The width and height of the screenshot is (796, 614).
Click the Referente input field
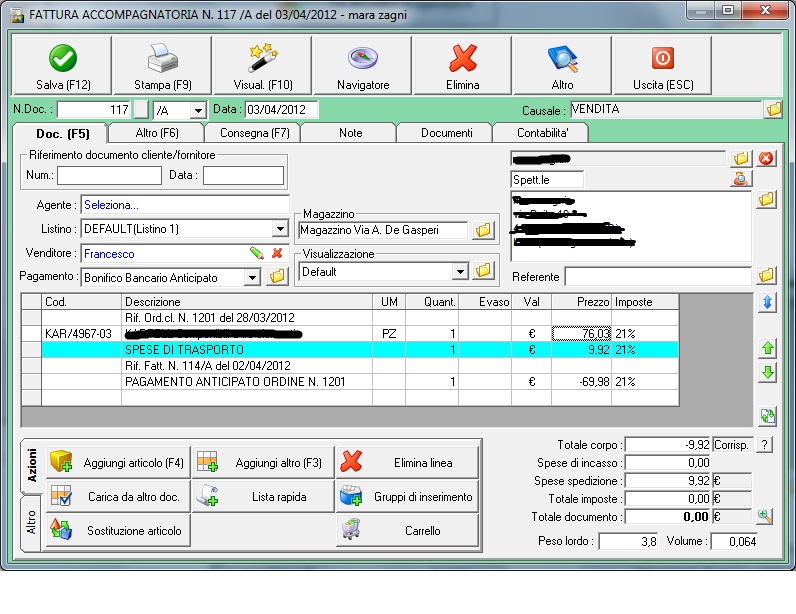tap(658, 277)
